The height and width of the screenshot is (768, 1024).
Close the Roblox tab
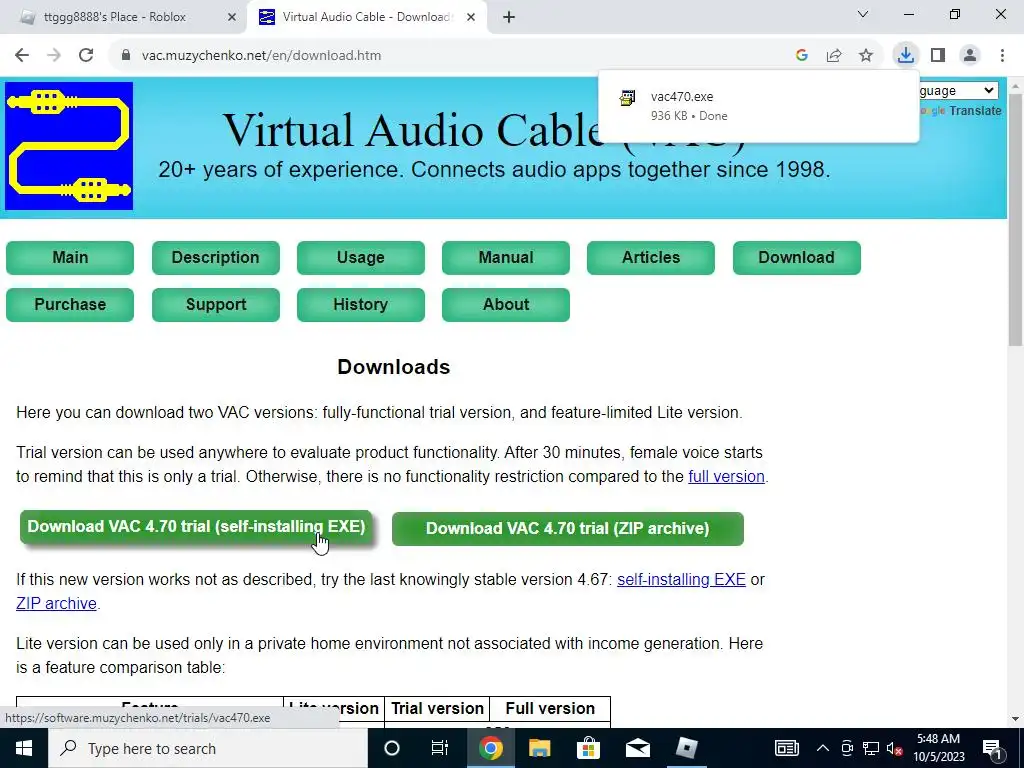(x=232, y=18)
